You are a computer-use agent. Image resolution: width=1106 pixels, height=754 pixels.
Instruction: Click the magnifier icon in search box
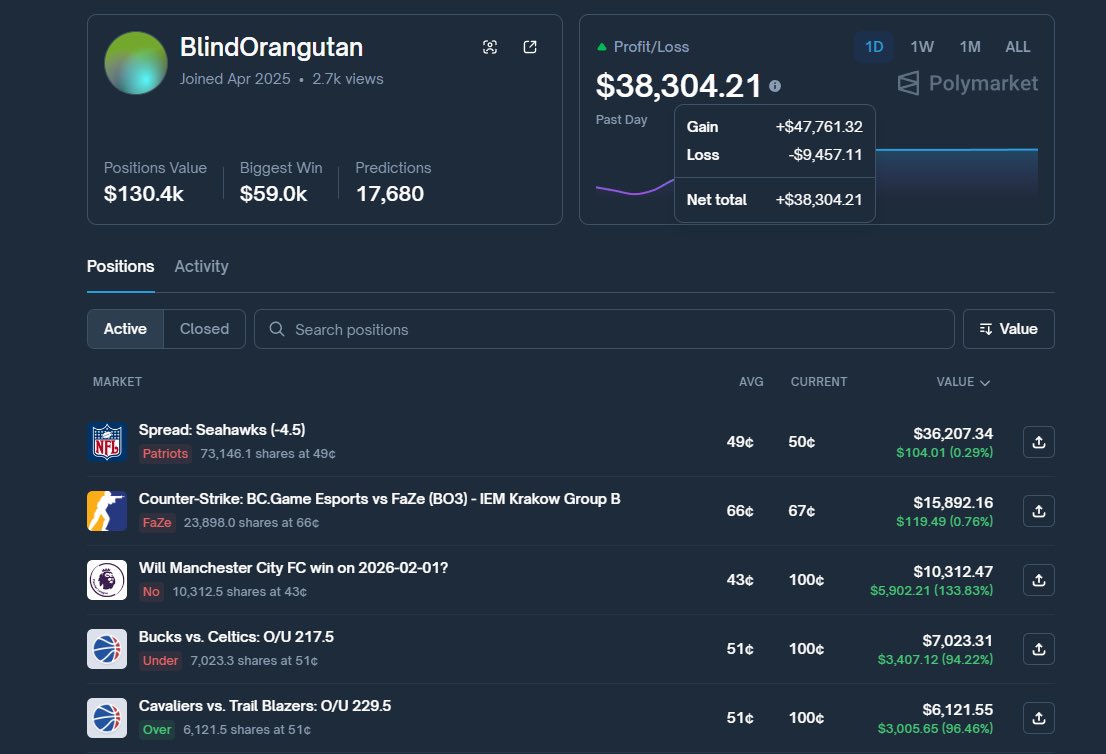pos(276,329)
